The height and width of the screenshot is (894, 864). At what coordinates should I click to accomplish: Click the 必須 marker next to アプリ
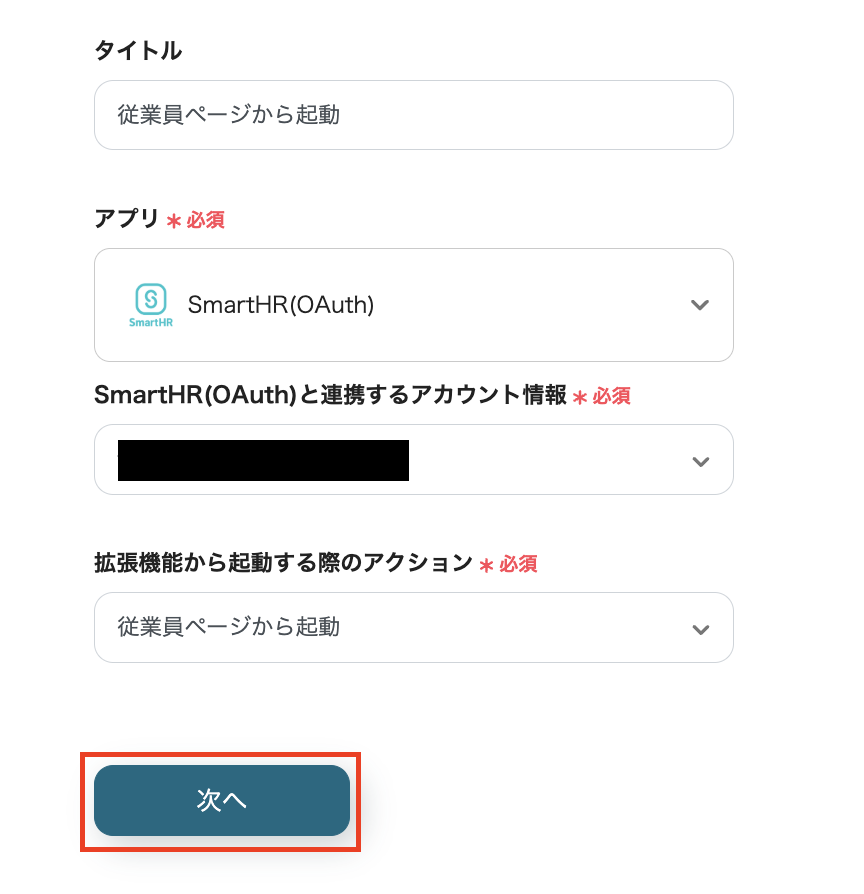(x=206, y=220)
